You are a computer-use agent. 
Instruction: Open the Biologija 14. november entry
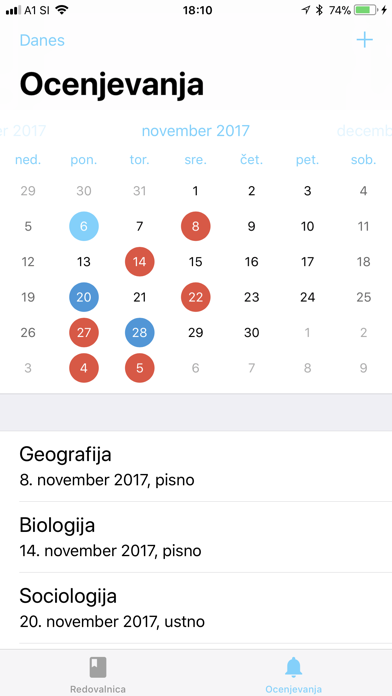(x=196, y=537)
